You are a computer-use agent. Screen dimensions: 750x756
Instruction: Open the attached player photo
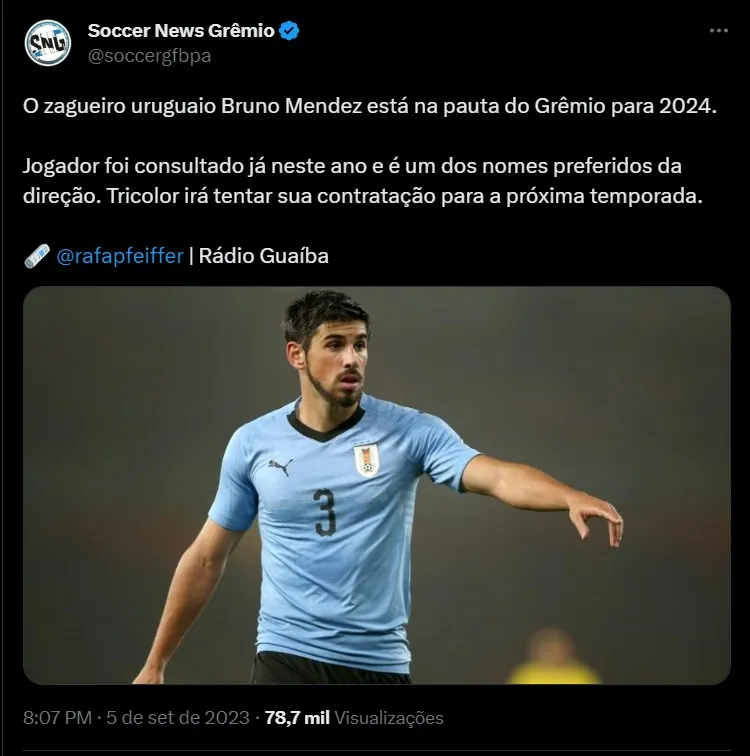[x=377, y=485]
